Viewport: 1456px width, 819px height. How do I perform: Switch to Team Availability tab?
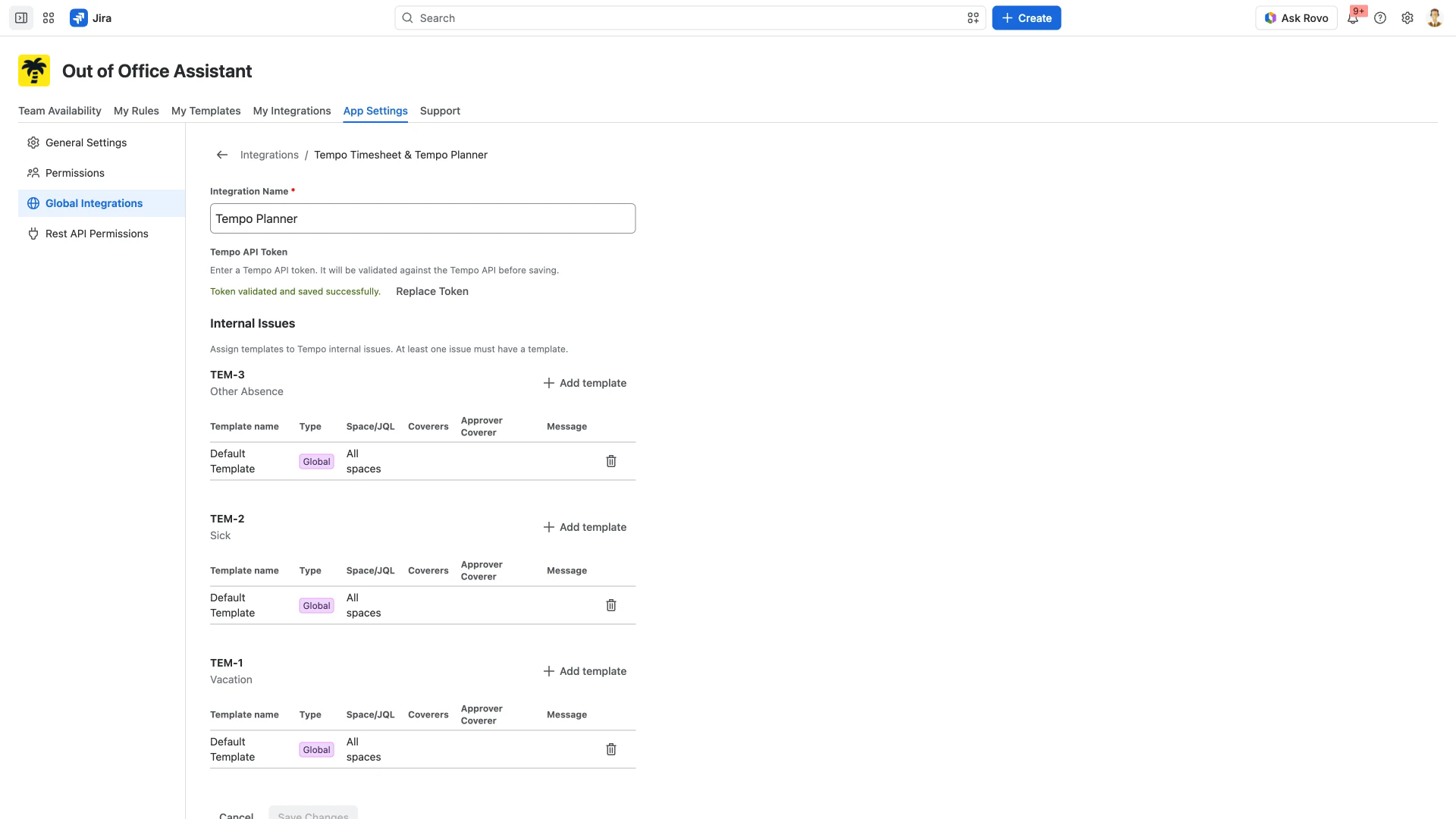pos(60,111)
